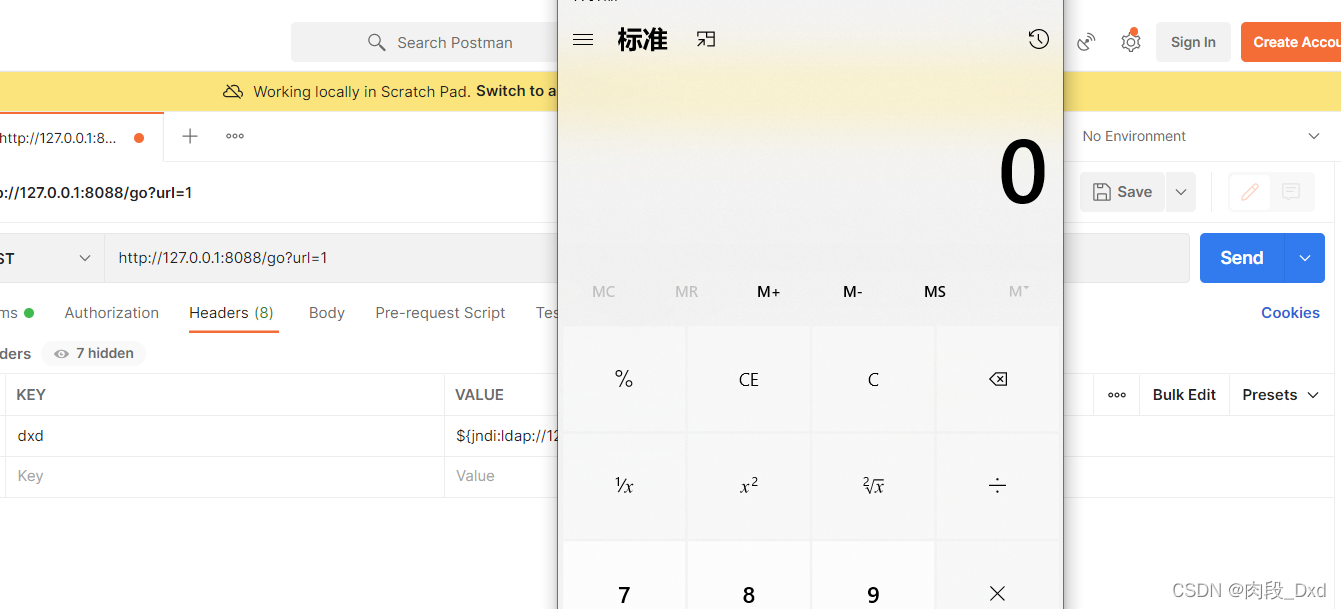
Task: Click Postman satellite capture requests icon
Action: 1086,42
